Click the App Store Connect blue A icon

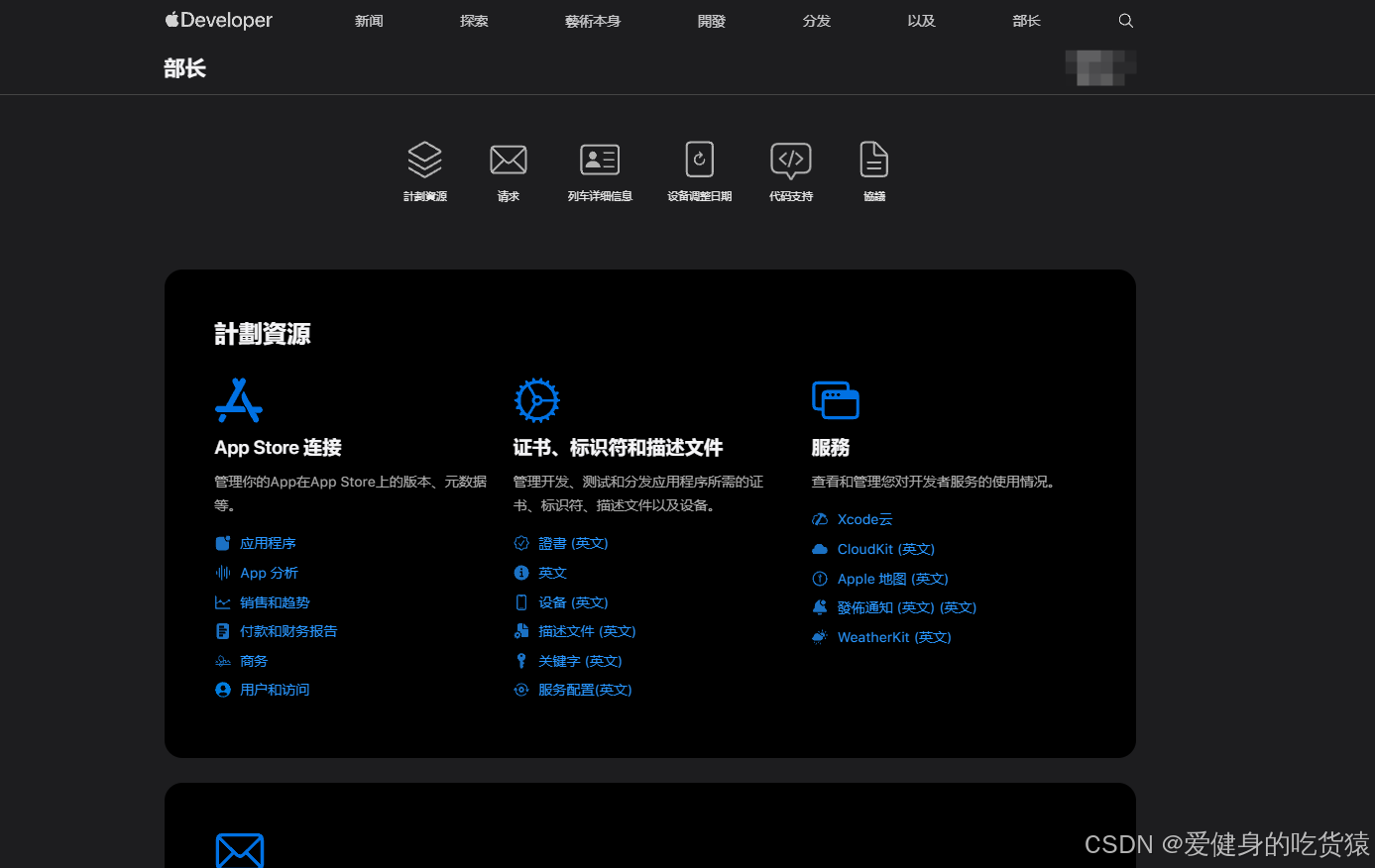(x=239, y=400)
